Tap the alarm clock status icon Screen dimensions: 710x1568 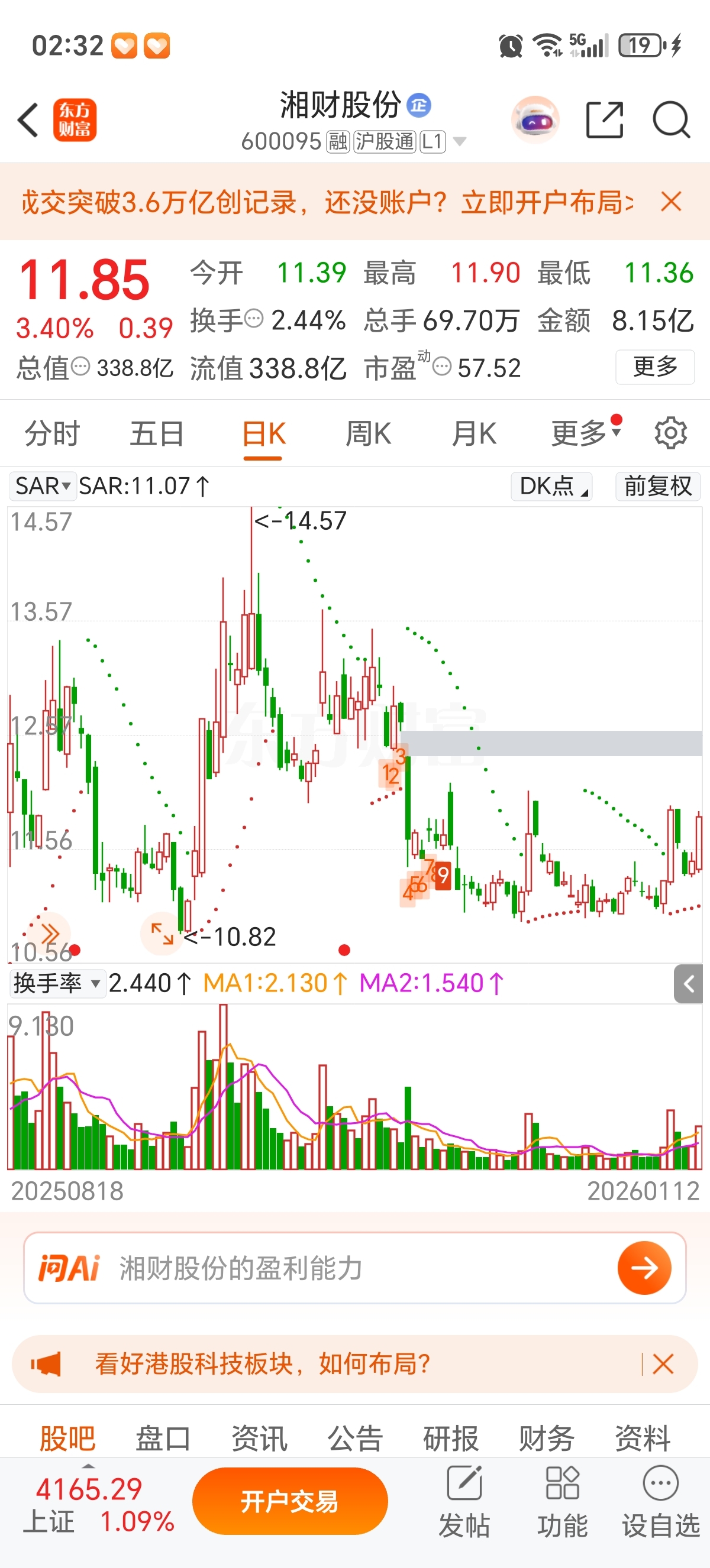(510, 46)
